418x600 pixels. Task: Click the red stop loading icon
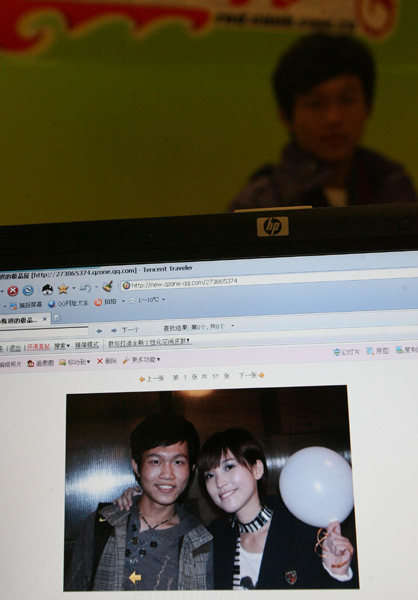click(13, 291)
